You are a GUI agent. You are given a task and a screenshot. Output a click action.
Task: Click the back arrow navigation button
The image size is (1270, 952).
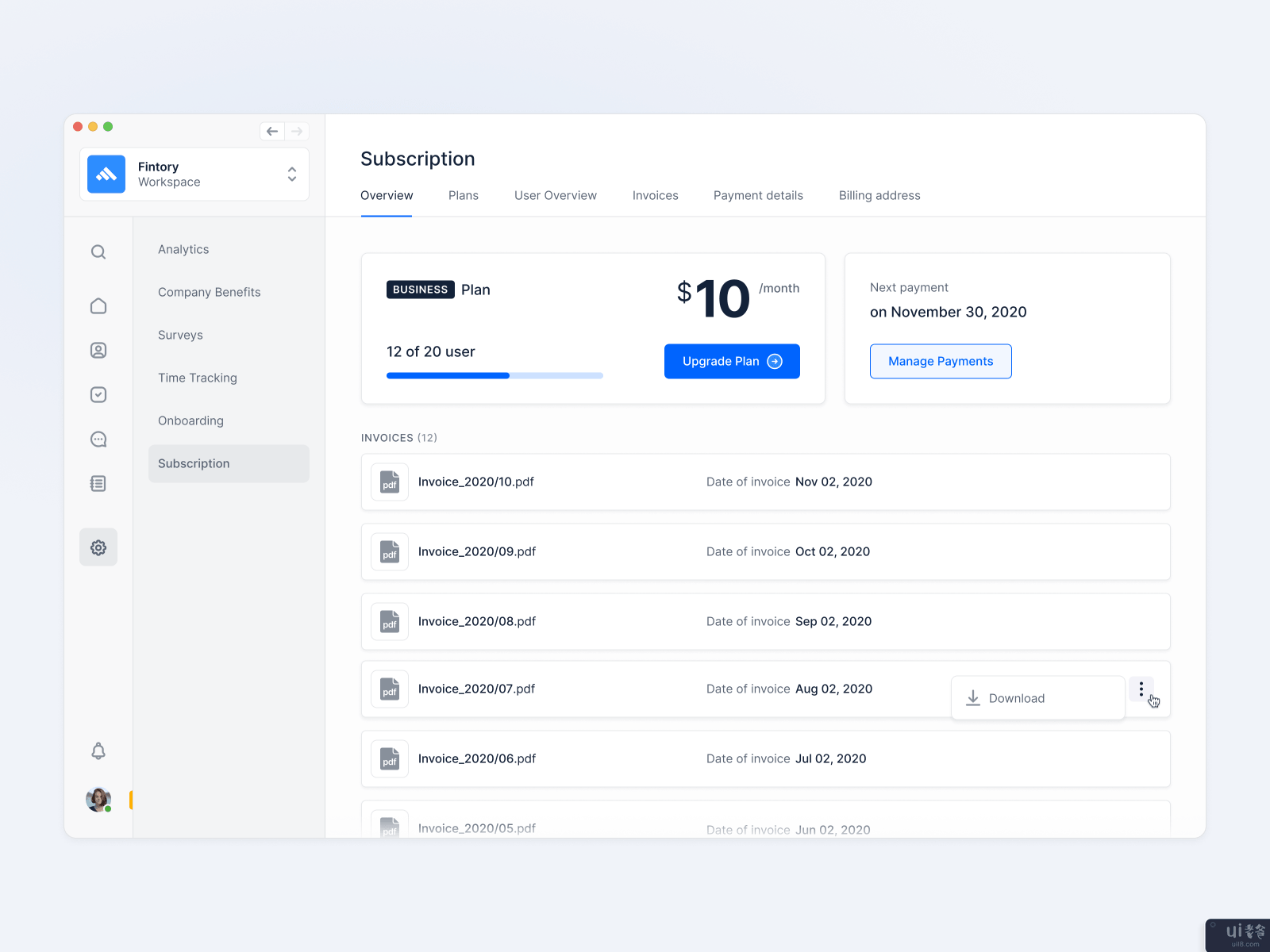(272, 132)
